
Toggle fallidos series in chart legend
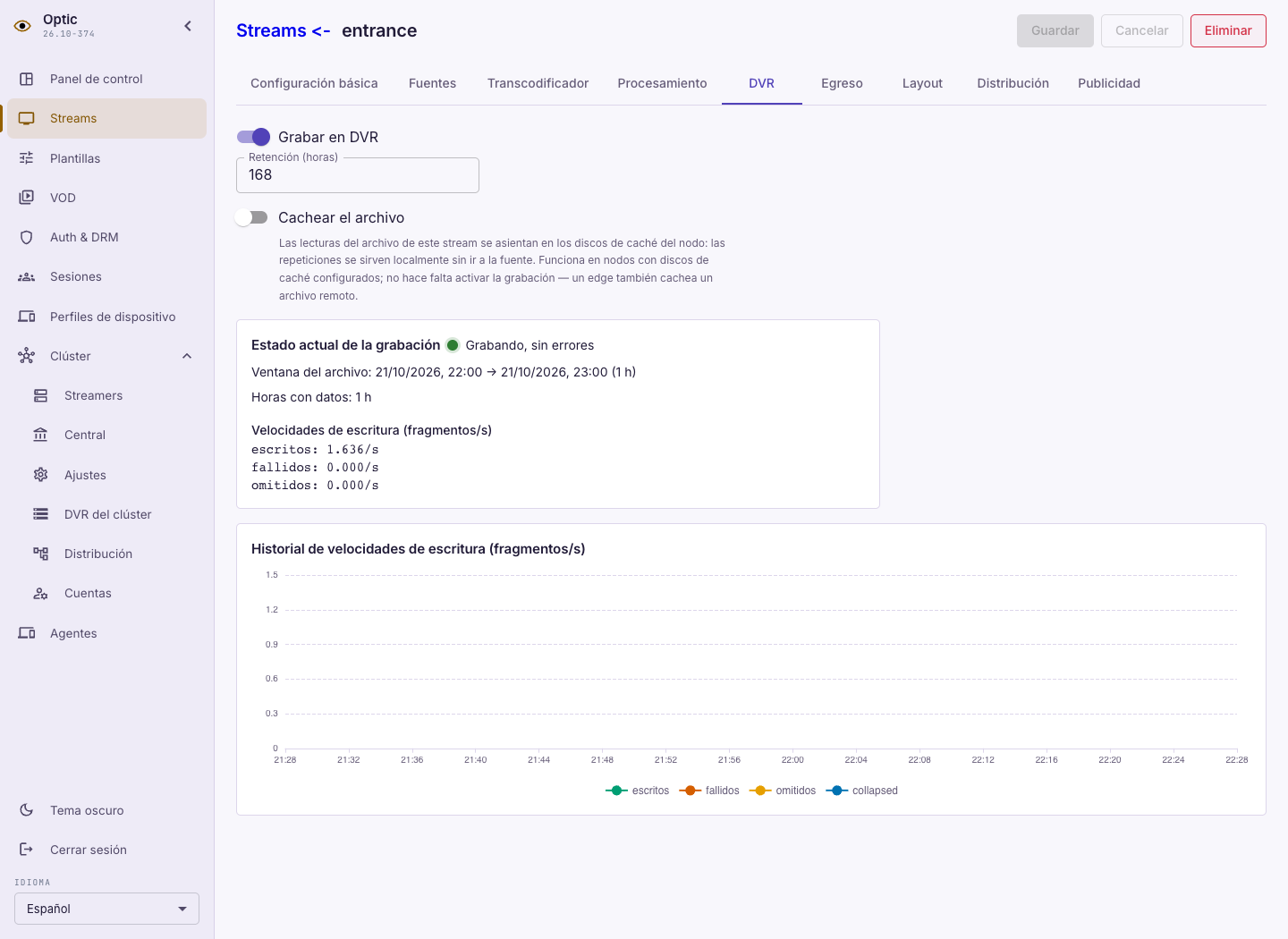[x=709, y=791]
